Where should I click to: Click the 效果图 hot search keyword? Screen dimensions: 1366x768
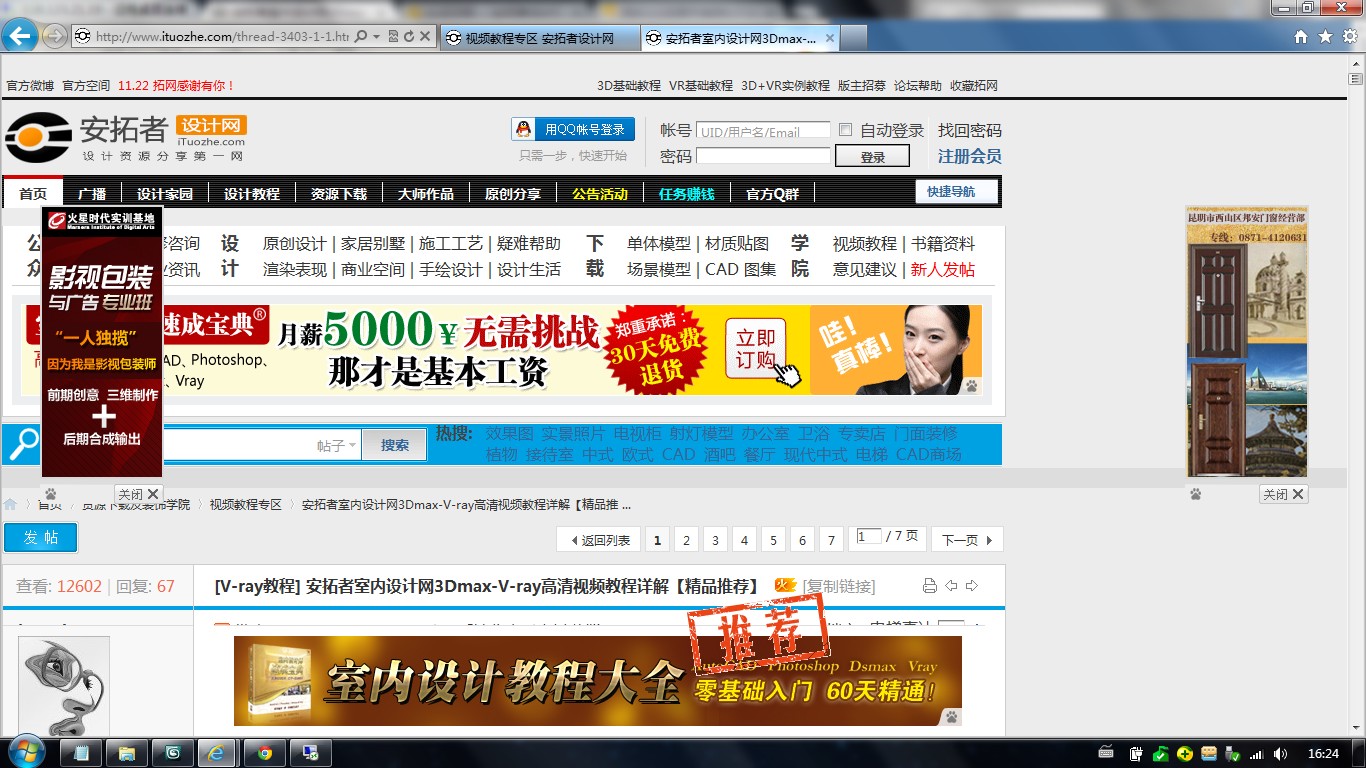point(509,434)
